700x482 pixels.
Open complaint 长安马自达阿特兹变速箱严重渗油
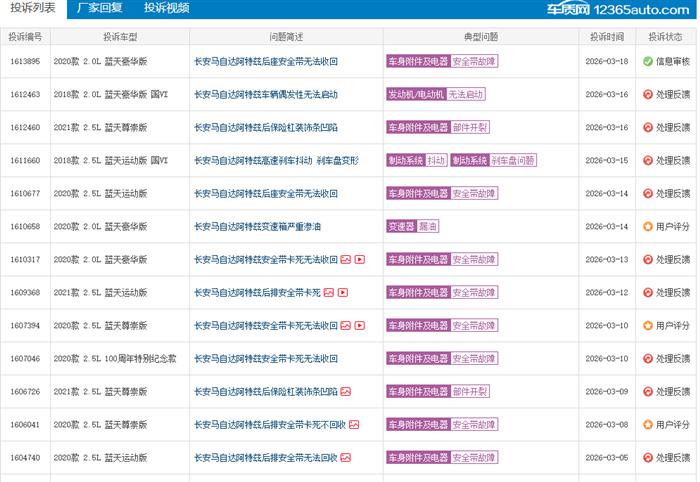coord(257,227)
